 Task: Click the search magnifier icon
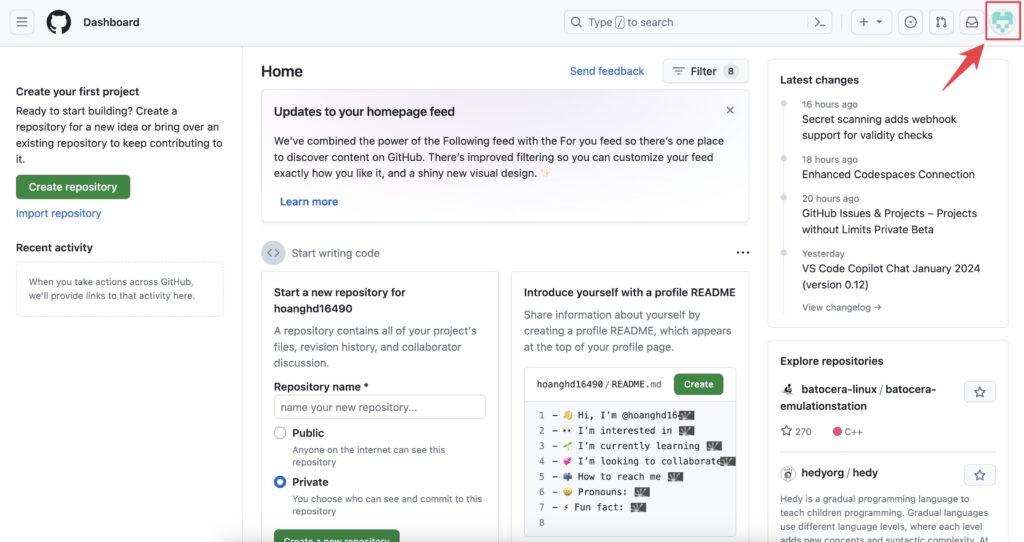pyautogui.click(x=576, y=22)
